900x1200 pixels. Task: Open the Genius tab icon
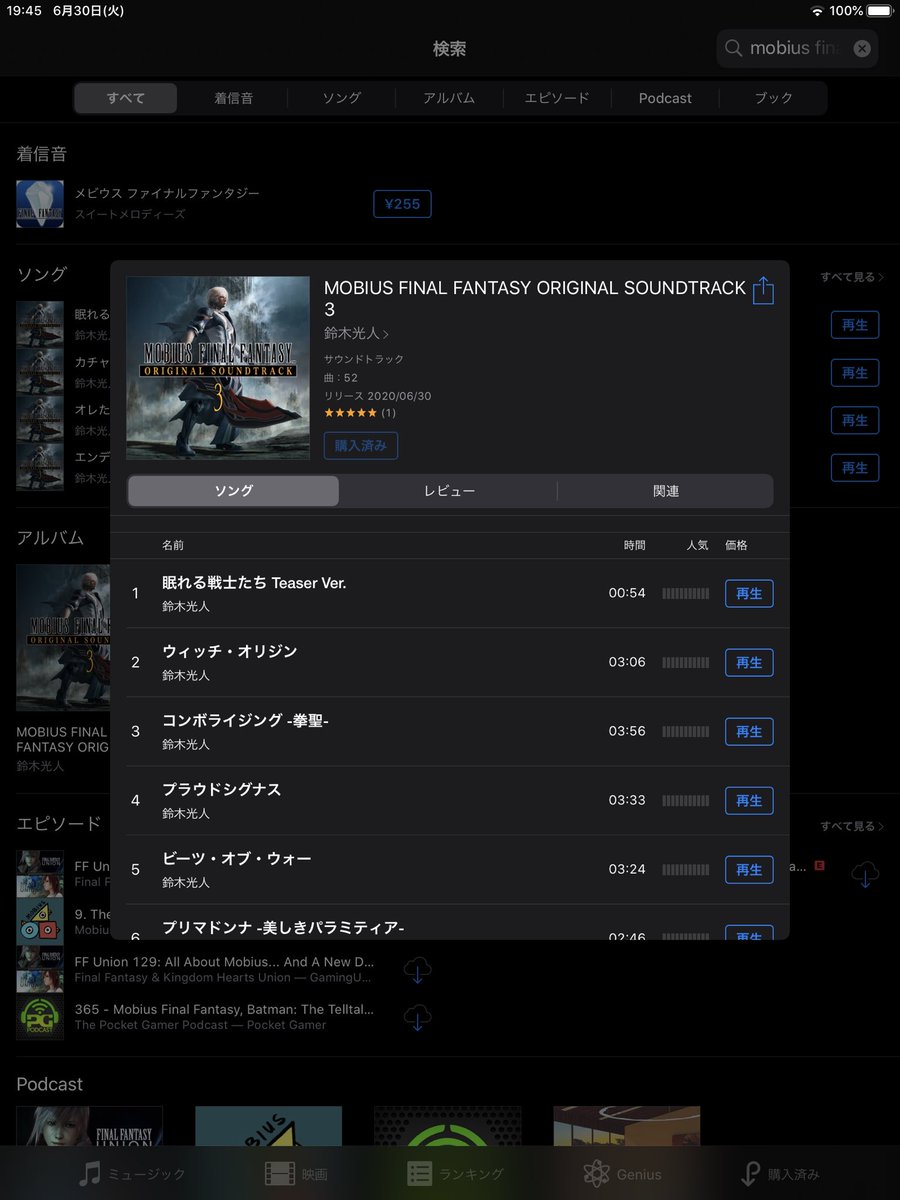pos(597,1174)
